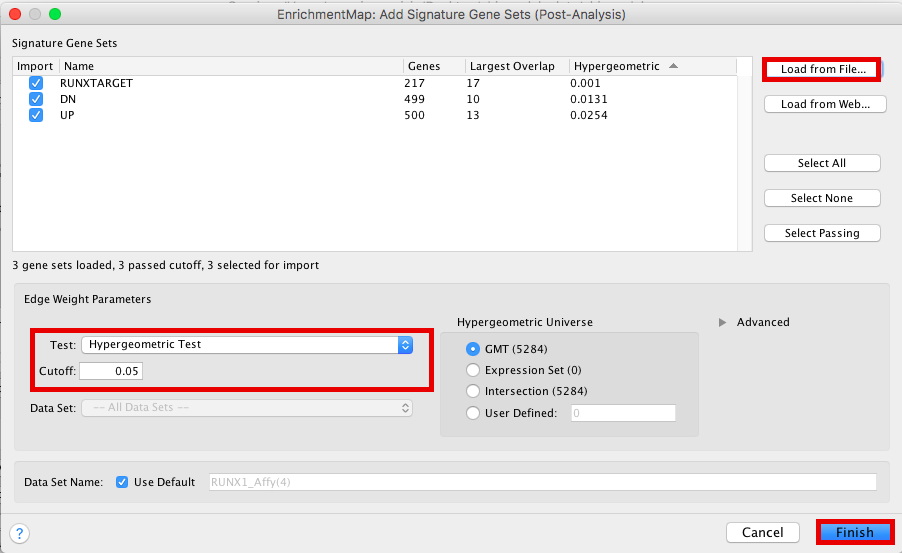Click the Cutoff value field

point(111,371)
